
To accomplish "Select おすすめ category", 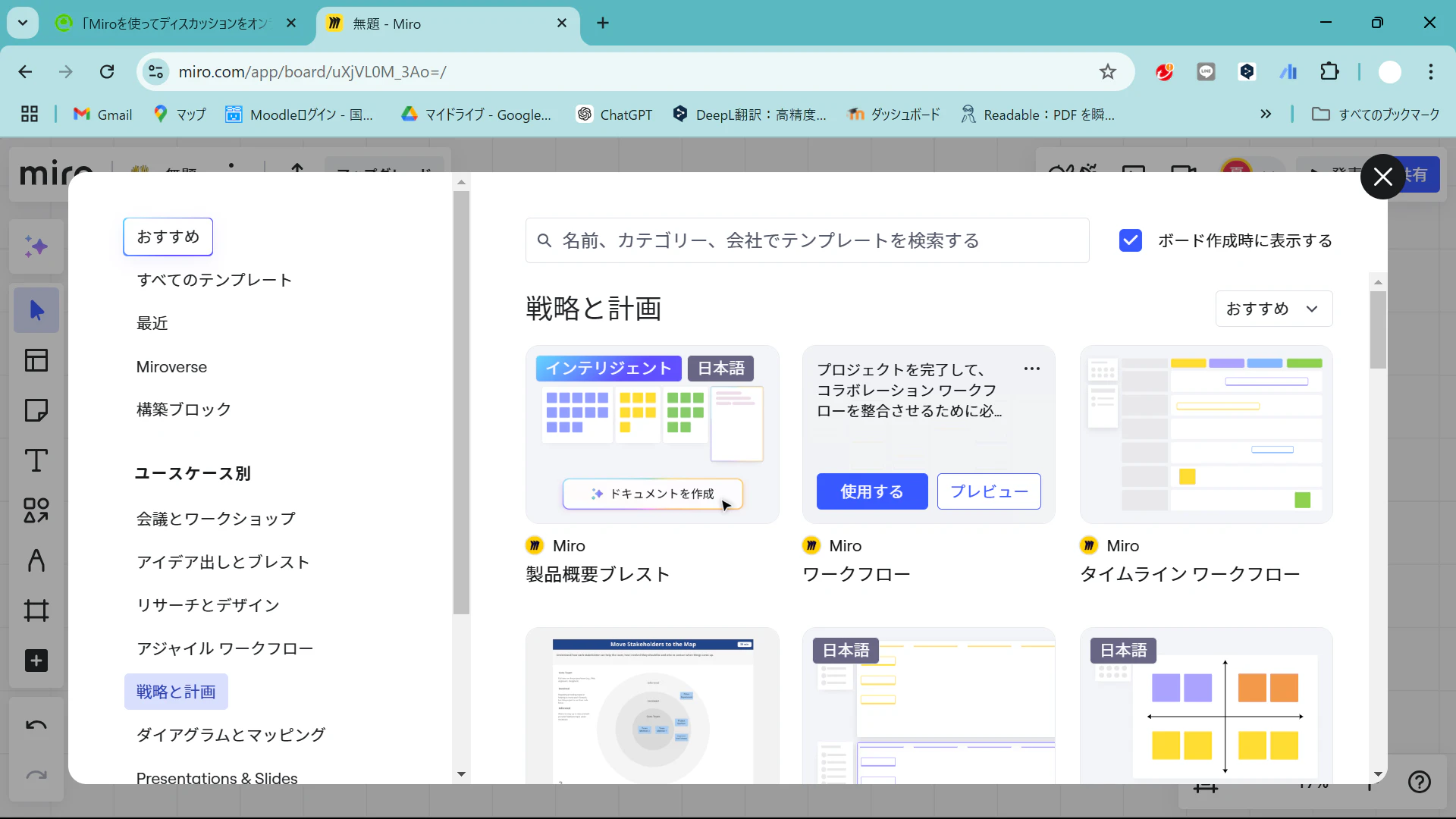I will (168, 237).
